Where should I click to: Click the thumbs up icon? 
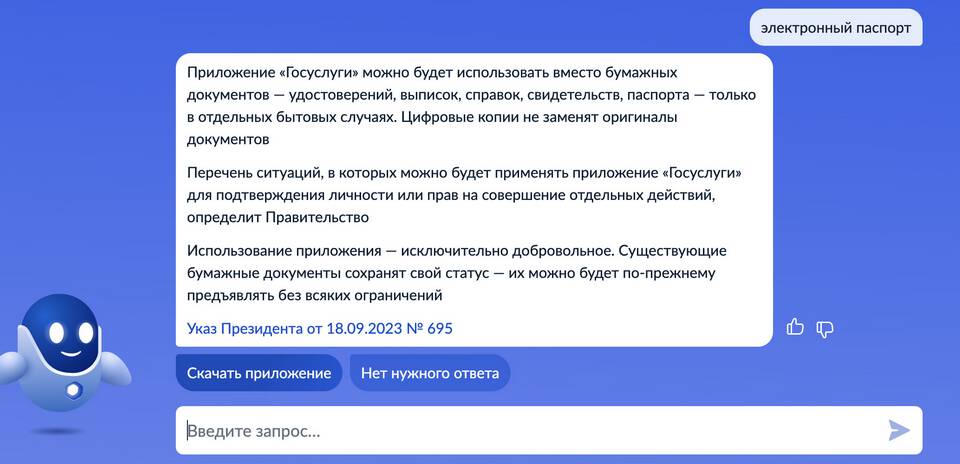(x=795, y=327)
